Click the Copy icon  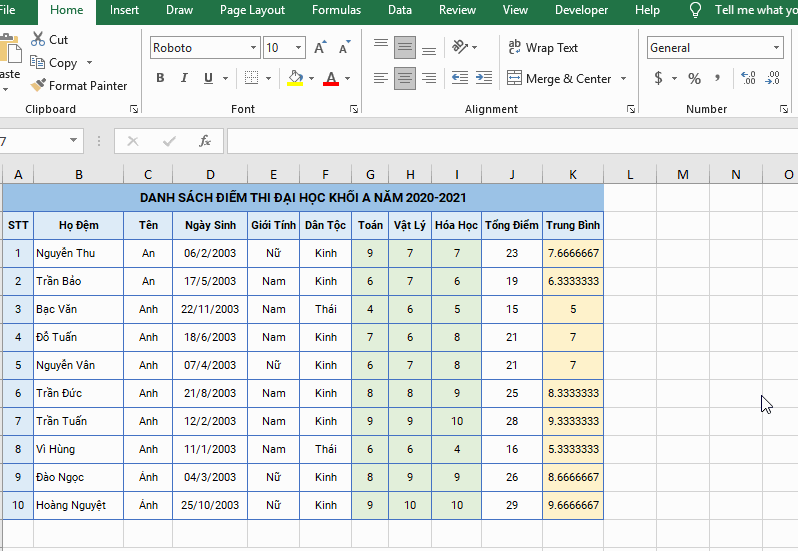pyautogui.click(x=37, y=62)
